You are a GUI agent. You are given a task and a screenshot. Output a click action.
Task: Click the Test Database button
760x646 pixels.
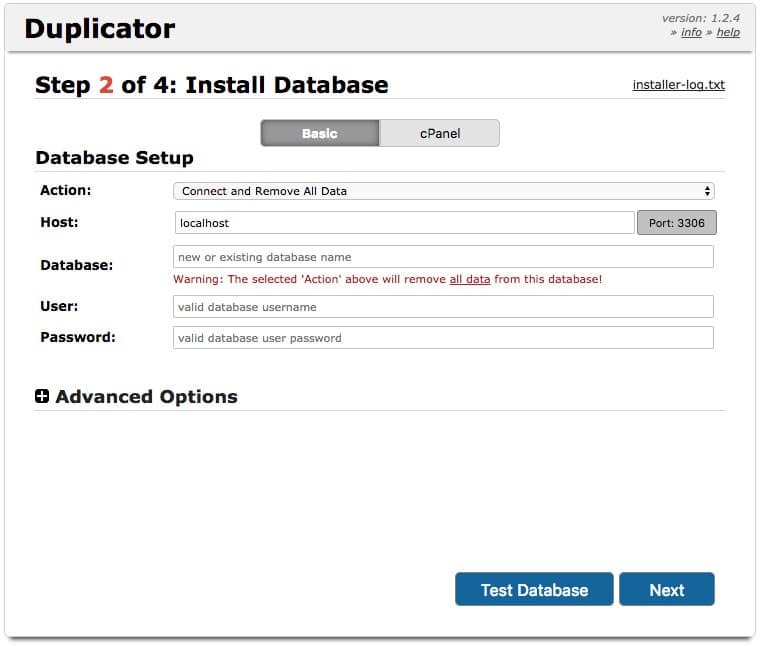pyautogui.click(x=534, y=589)
